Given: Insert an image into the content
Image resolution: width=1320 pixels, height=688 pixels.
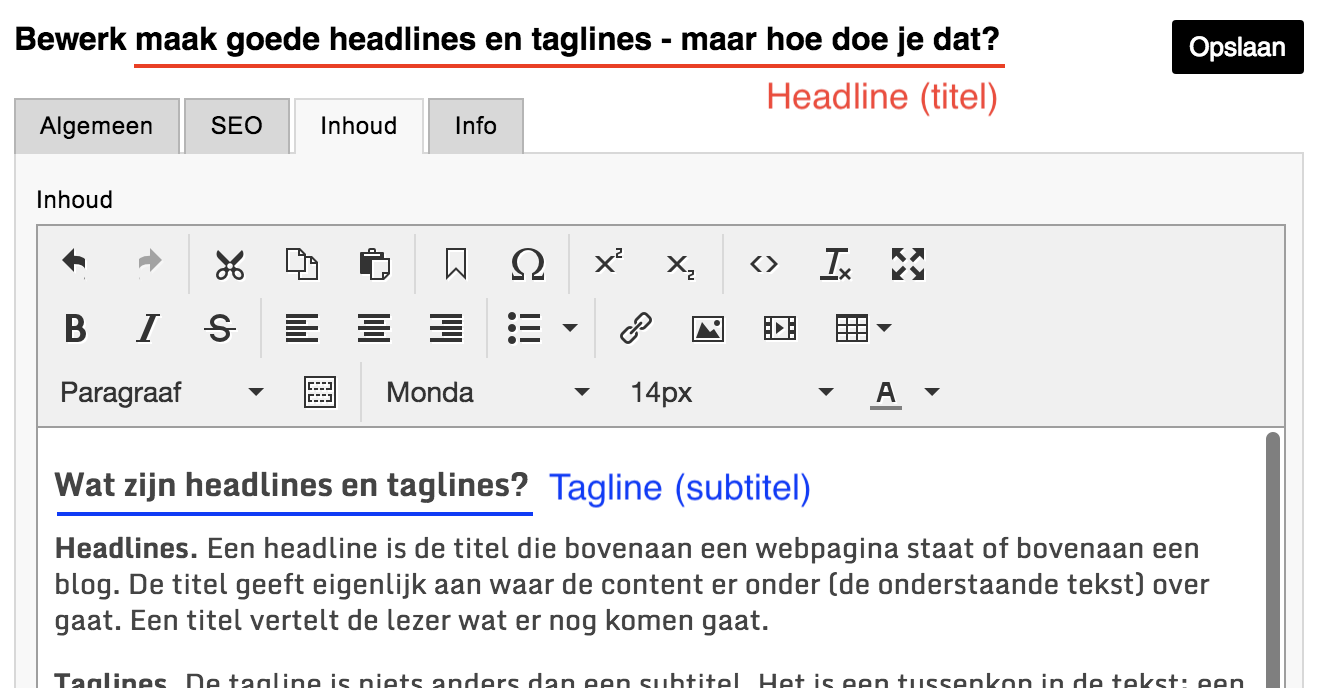Looking at the screenshot, I should (x=707, y=328).
